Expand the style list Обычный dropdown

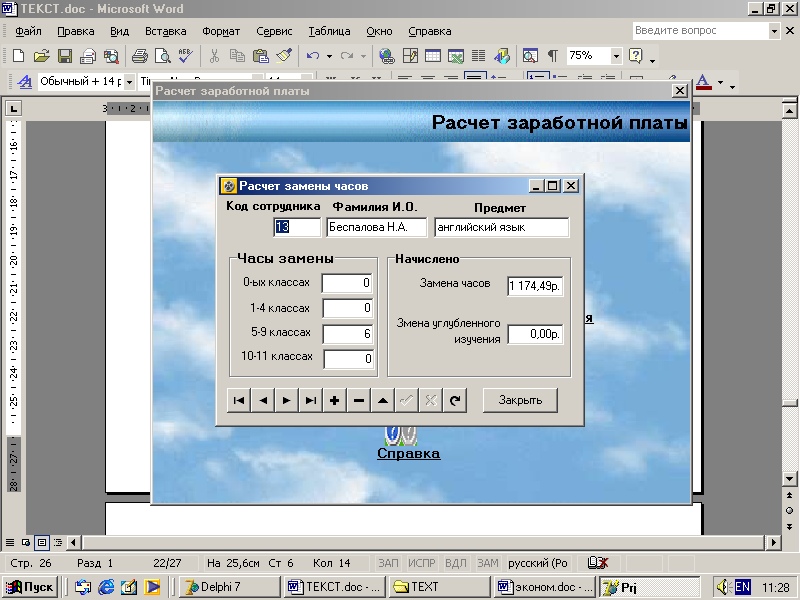[129, 82]
